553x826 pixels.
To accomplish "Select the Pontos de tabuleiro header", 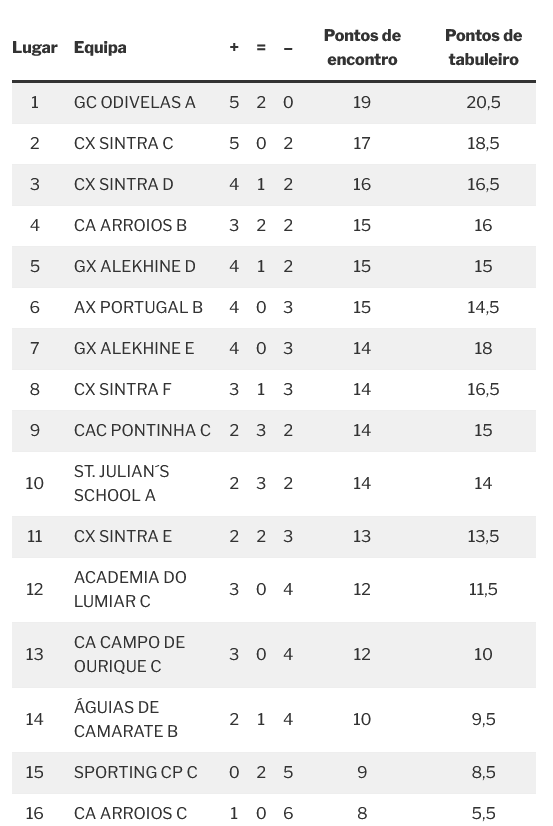I will [483, 47].
